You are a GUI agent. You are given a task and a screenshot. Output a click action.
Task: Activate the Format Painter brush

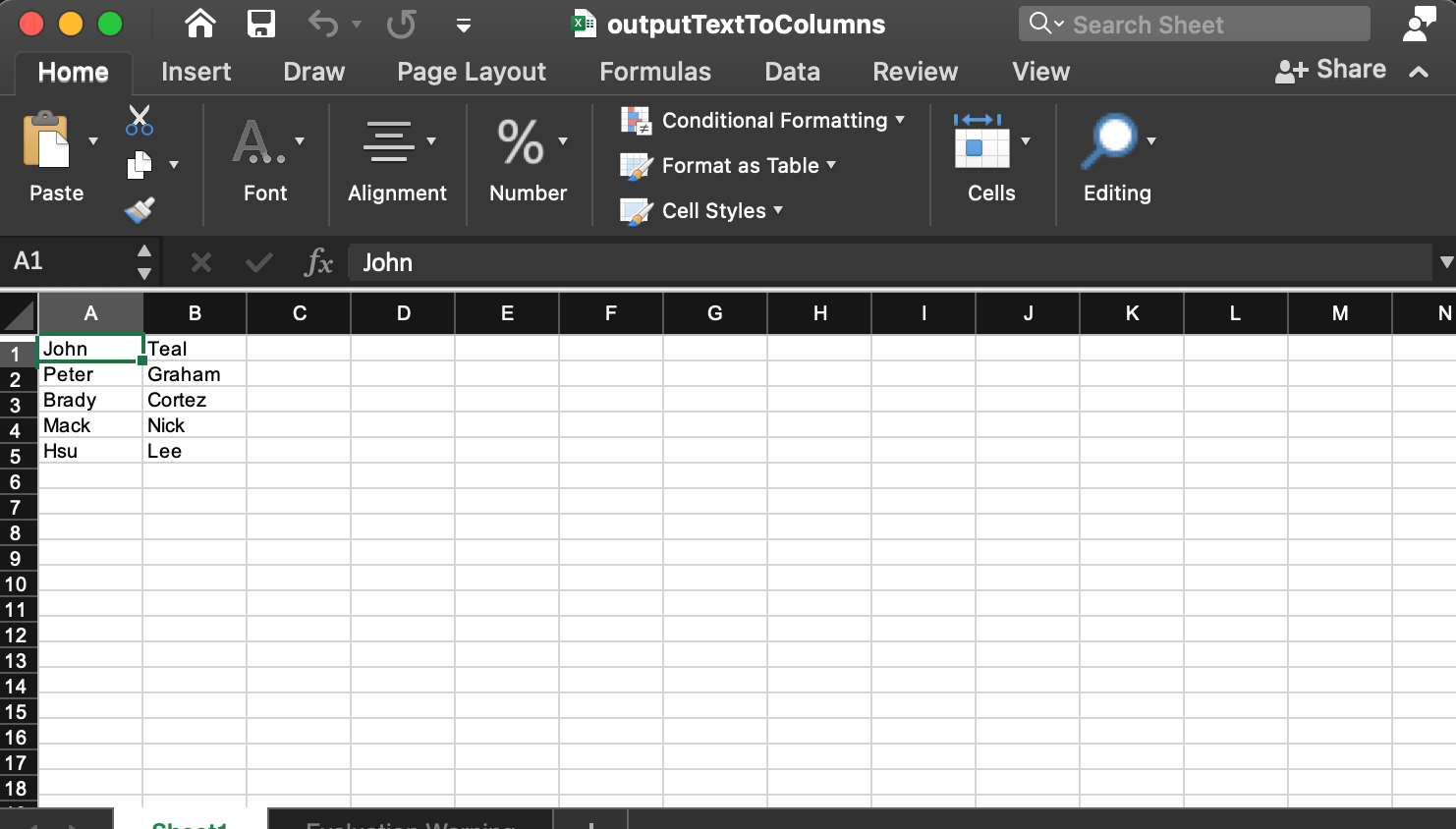[x=140, y=207]
